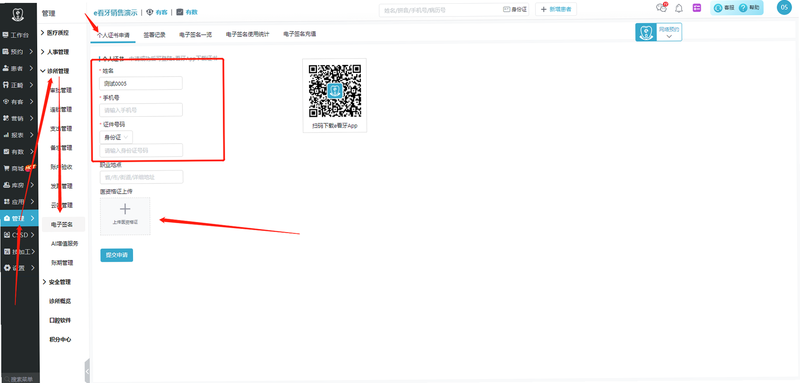Switch to the 个人证书申请 tab

point(113,35)
